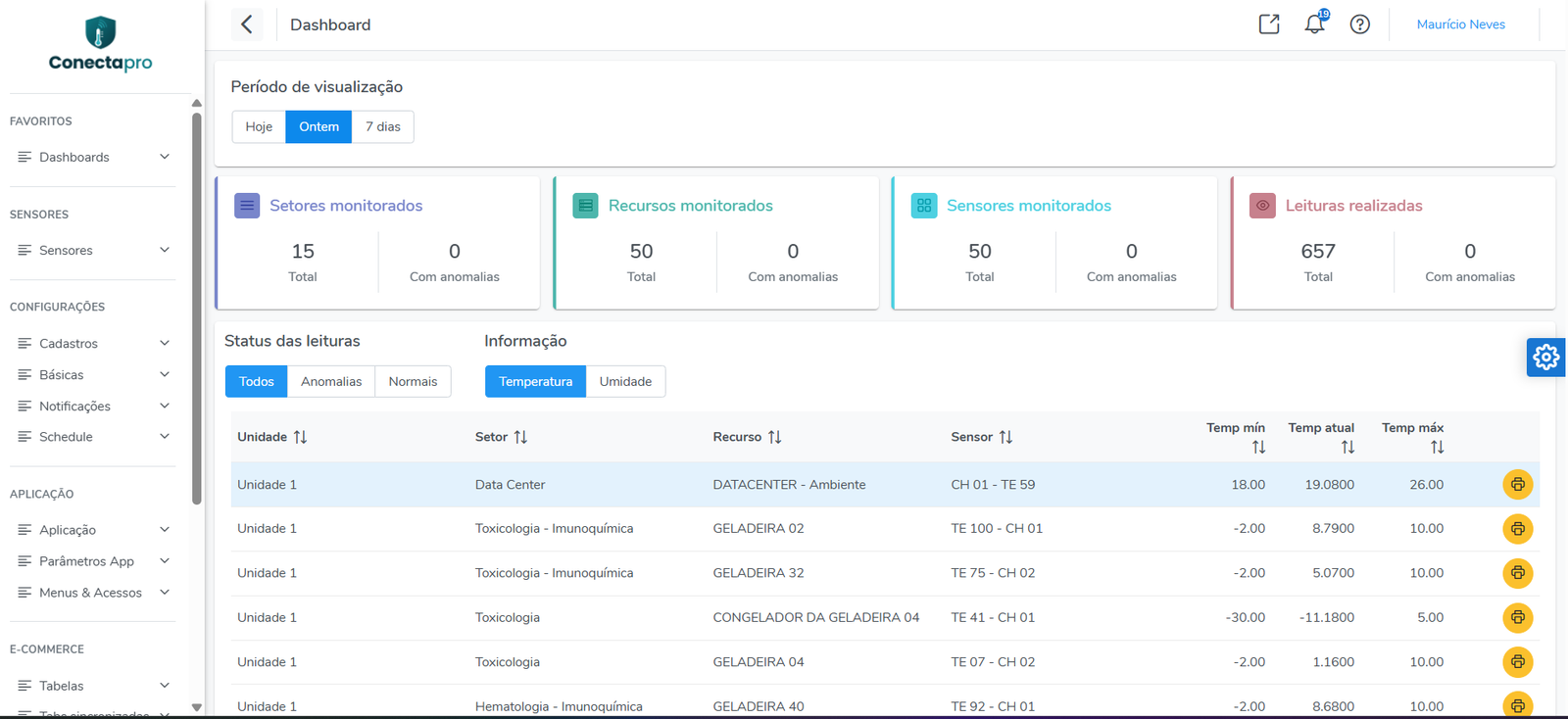Viewport: 1568px width, 719px height.
Task: Open the floating settings gear button
Action: pyautogui.click(x=1546, y=358)
